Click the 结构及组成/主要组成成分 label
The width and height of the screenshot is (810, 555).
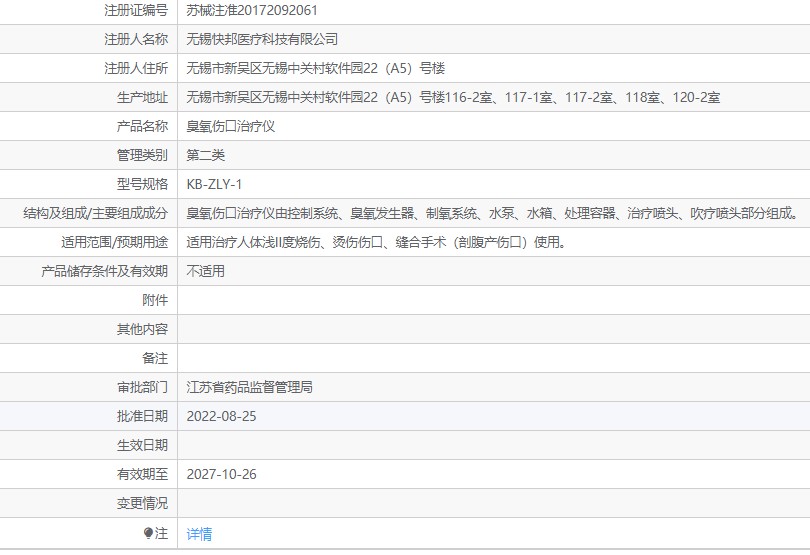pos(96,213)
